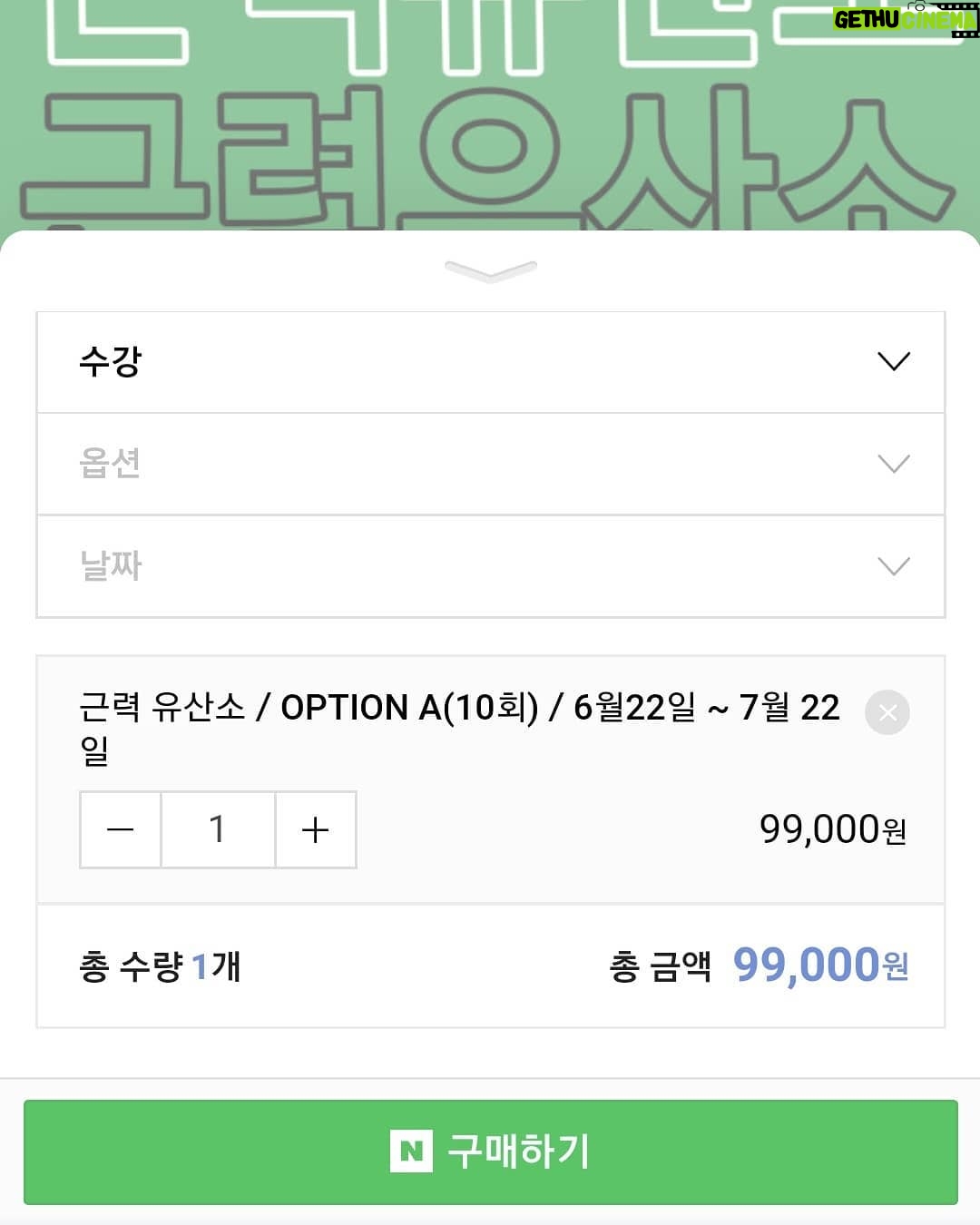Collapse the bottom sheet using the chevron handle
This screenshot has width=980, height=1225.
point(491,271)
